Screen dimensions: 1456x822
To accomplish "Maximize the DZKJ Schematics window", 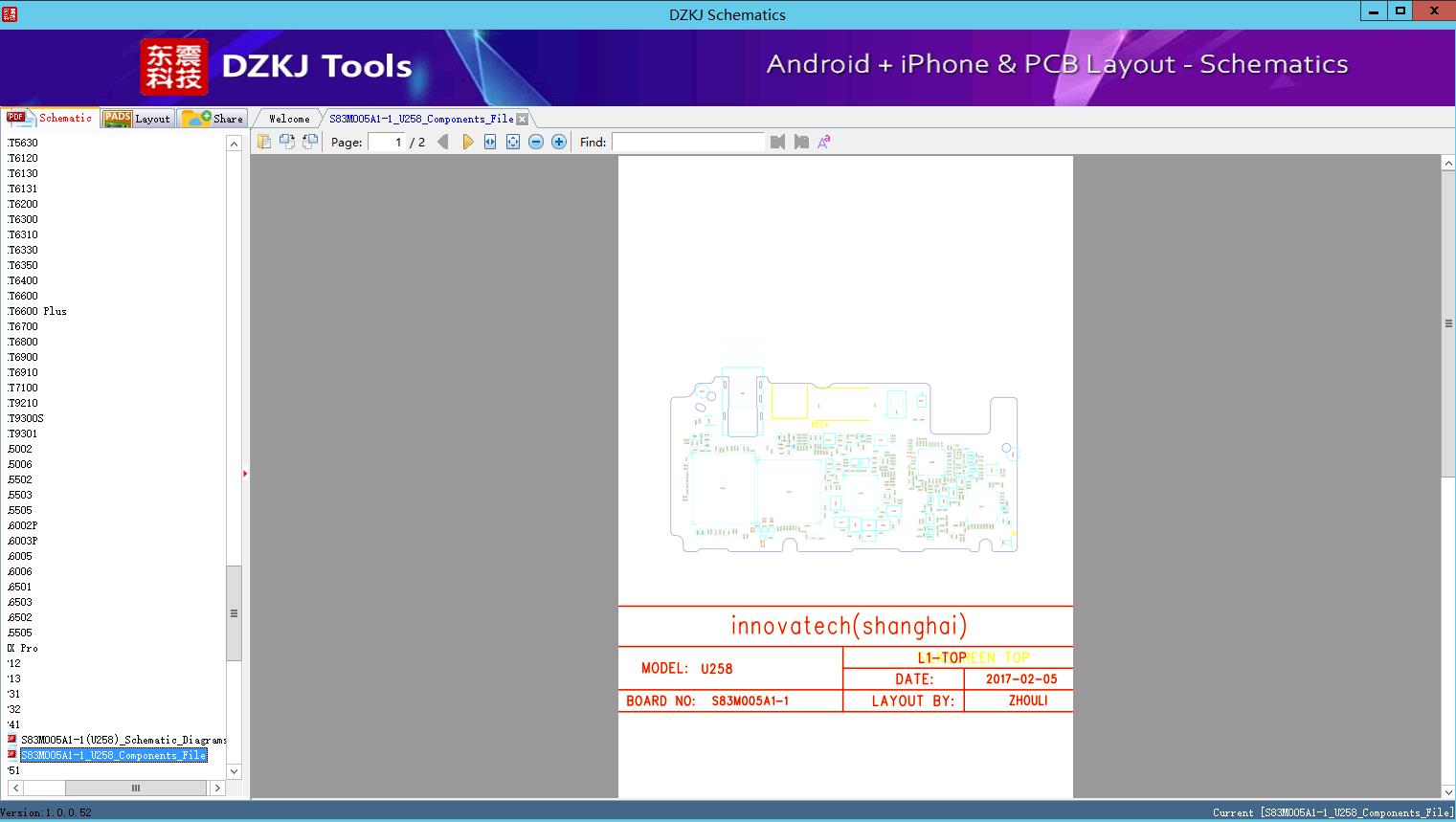I will tap(1400, 11).
